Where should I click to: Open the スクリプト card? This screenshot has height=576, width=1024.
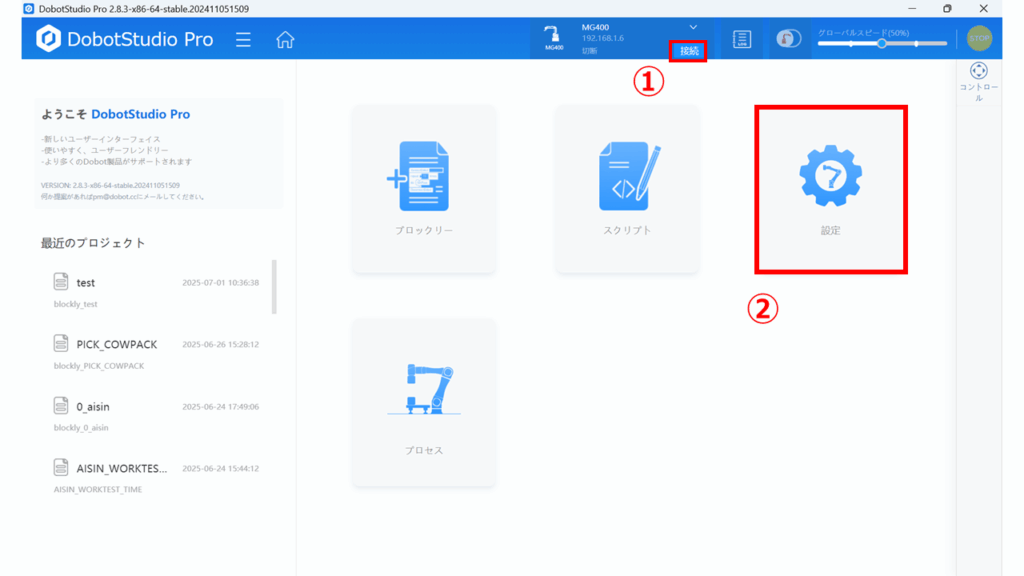[627, 189]
